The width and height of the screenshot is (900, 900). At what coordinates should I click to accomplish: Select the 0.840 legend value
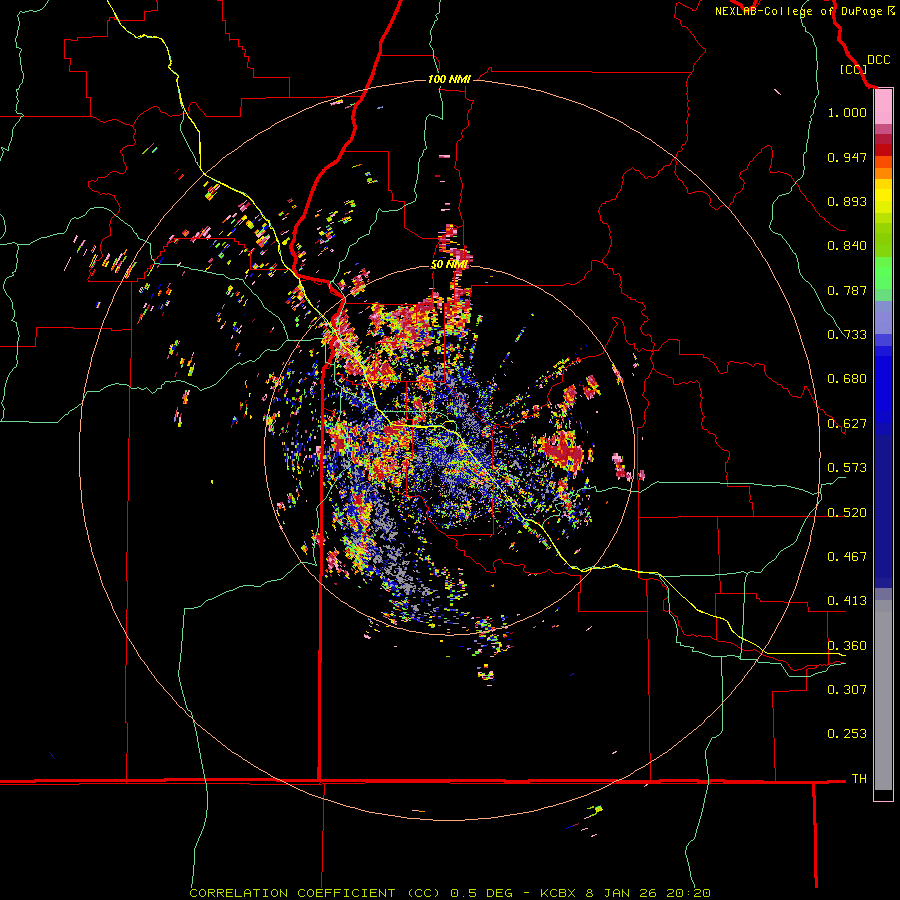coord(847,246)
